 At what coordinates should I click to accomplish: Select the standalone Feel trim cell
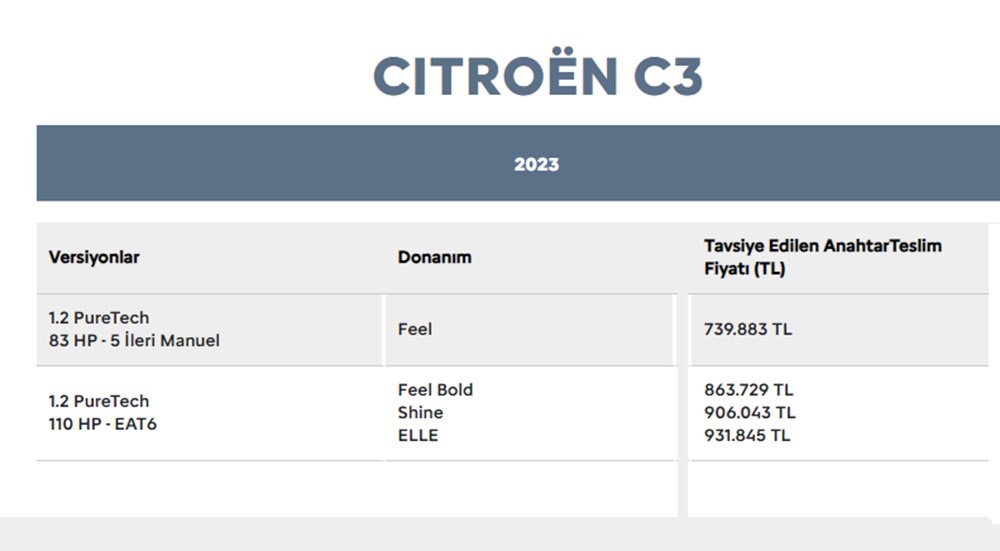[x=415, y=329]
